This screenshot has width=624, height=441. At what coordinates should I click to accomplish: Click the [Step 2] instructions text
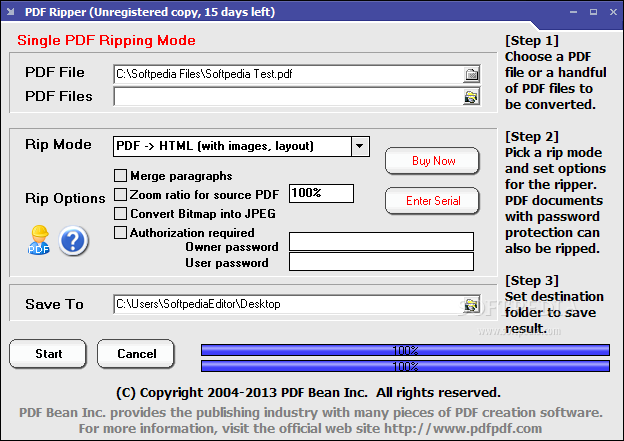click(x=556, y=193)
